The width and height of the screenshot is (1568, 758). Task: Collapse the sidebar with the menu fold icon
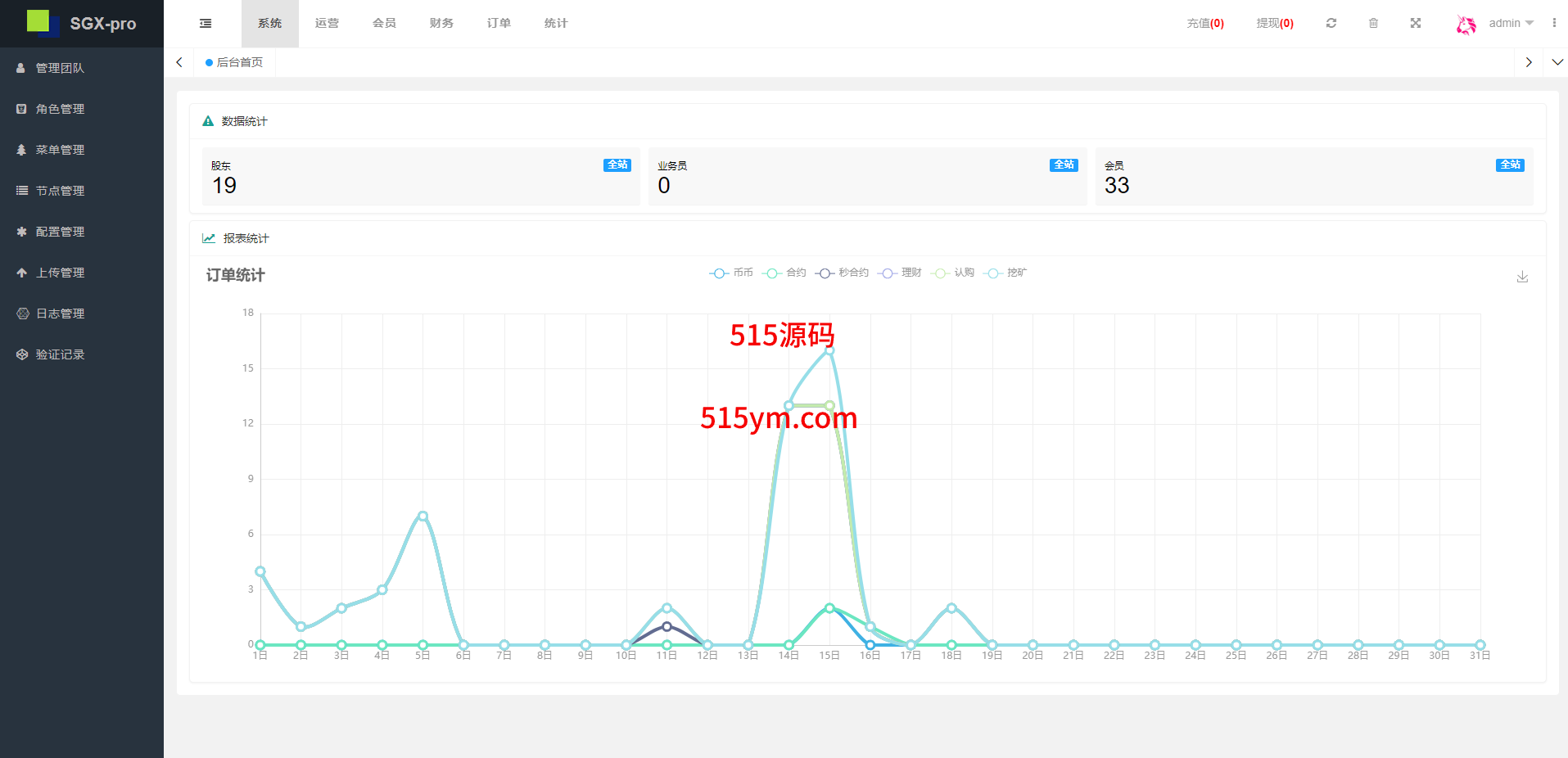(x=206, y=24)
